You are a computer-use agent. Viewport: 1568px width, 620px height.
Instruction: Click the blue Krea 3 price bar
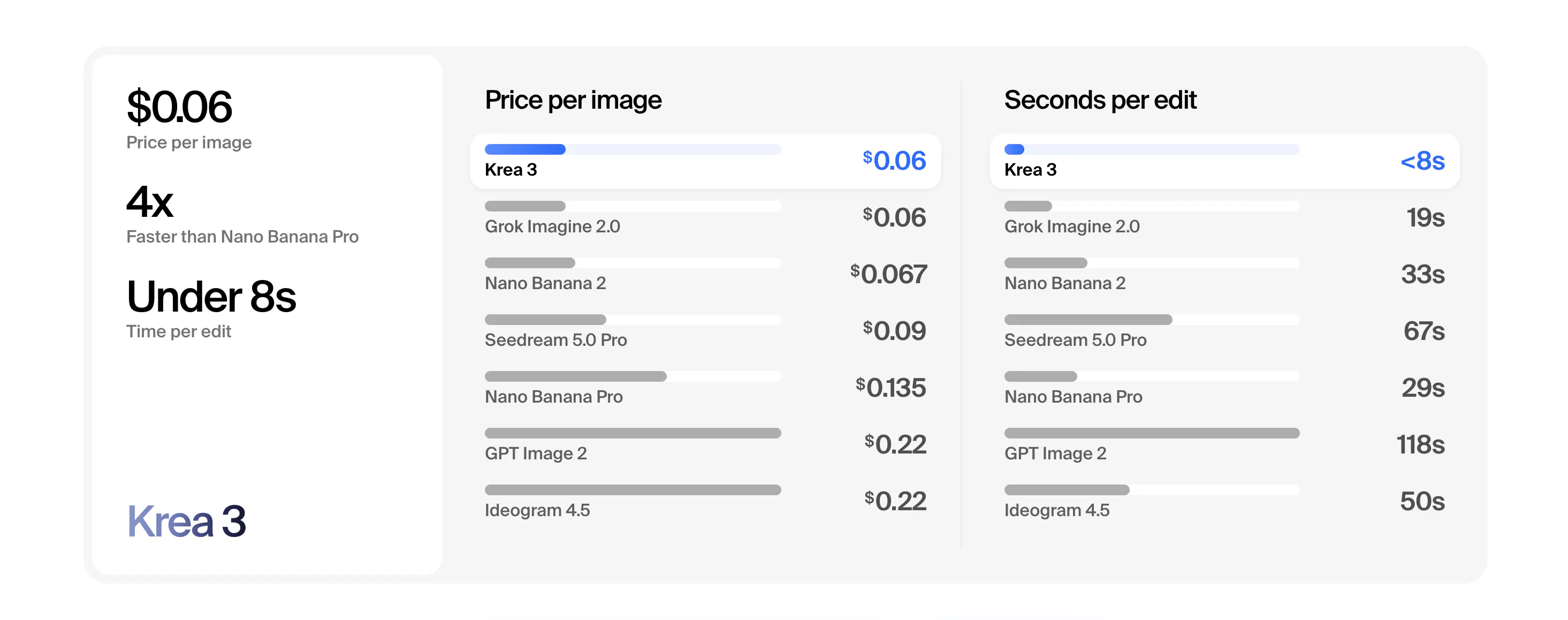point(524,149)
